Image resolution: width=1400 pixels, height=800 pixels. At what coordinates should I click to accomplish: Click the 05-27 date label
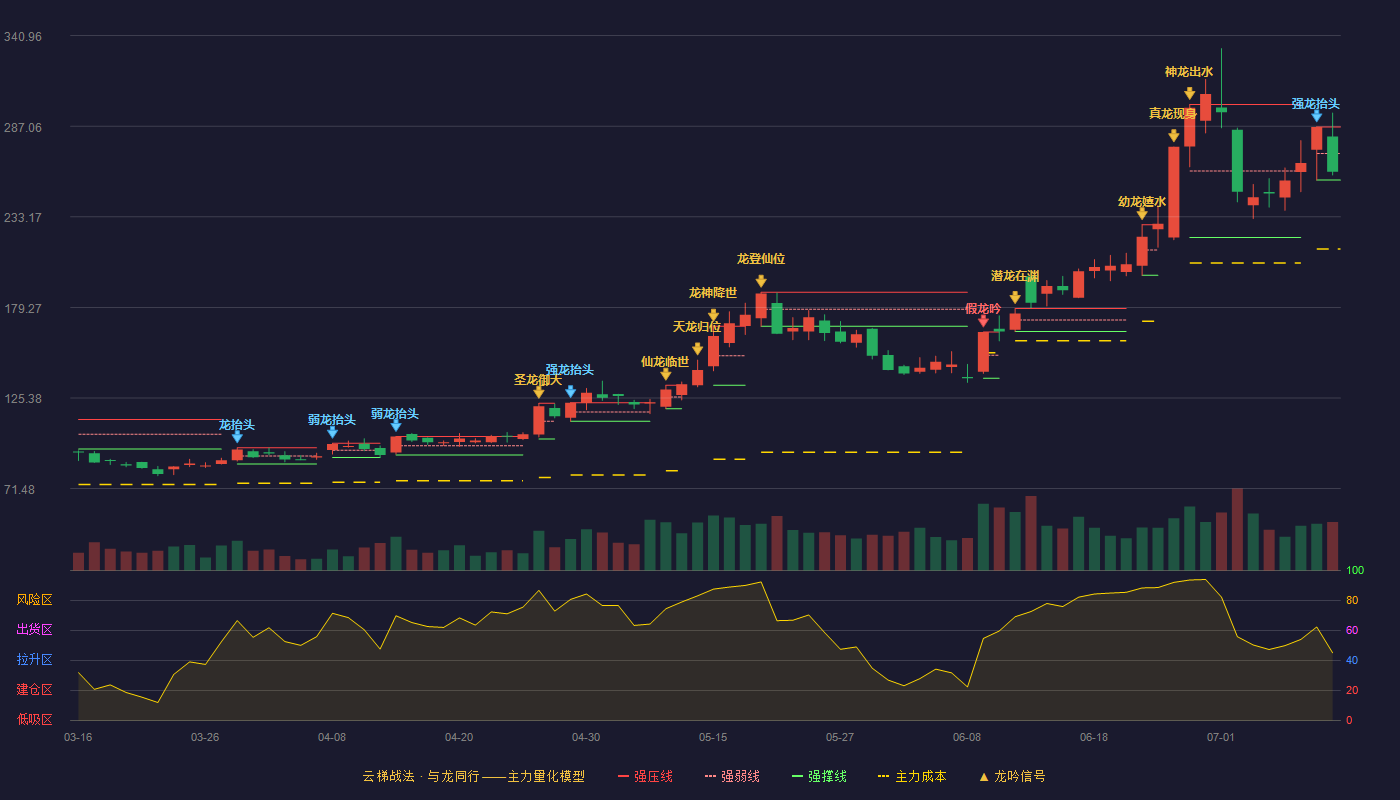coord(840,737)
